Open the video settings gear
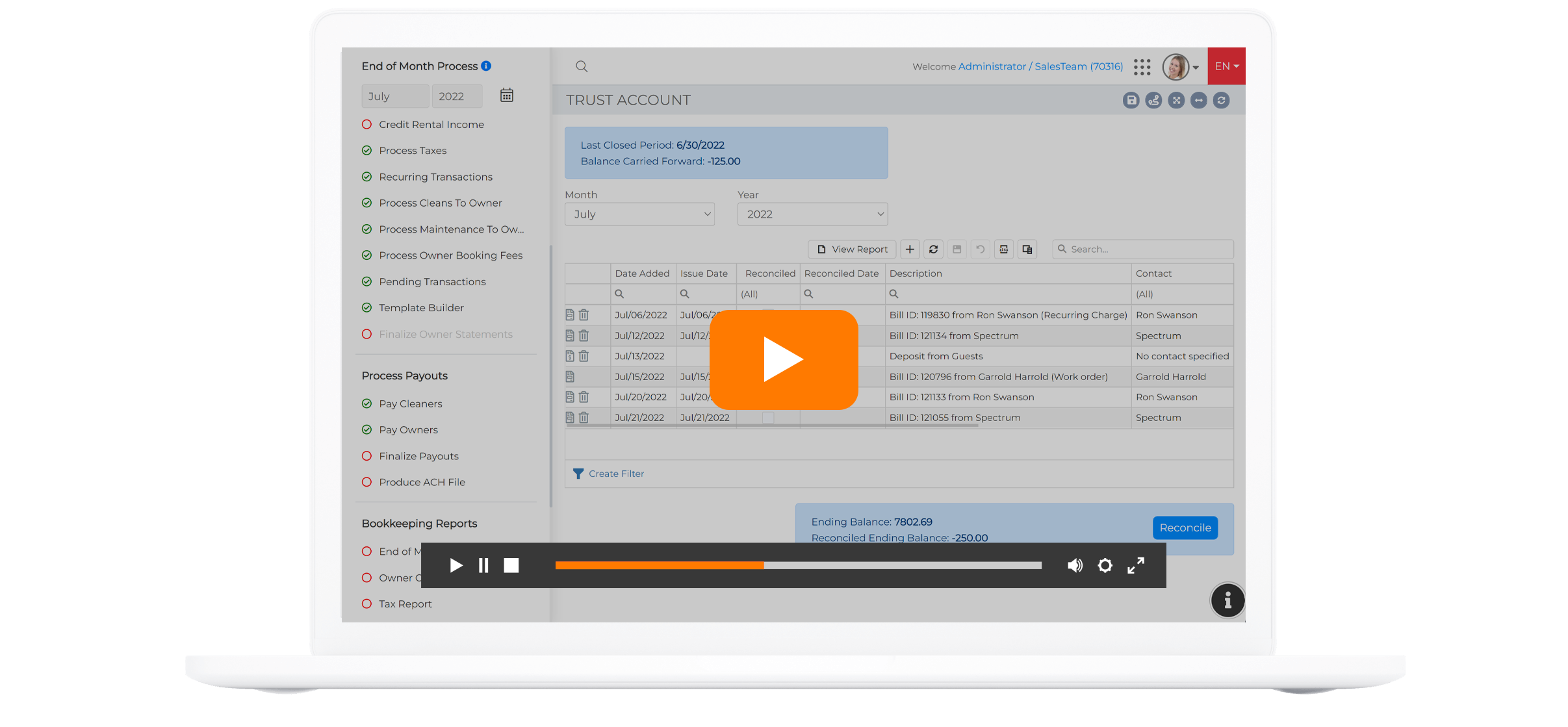The height and width of the screenshot is (727, 1568). pos(1105,565)
